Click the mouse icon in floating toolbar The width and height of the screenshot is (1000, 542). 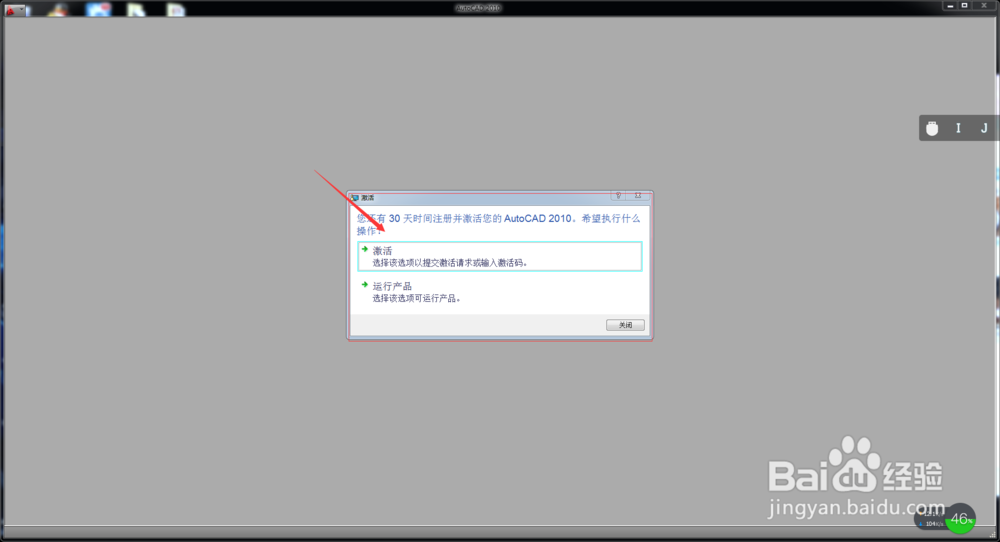(x=932, y=128)
